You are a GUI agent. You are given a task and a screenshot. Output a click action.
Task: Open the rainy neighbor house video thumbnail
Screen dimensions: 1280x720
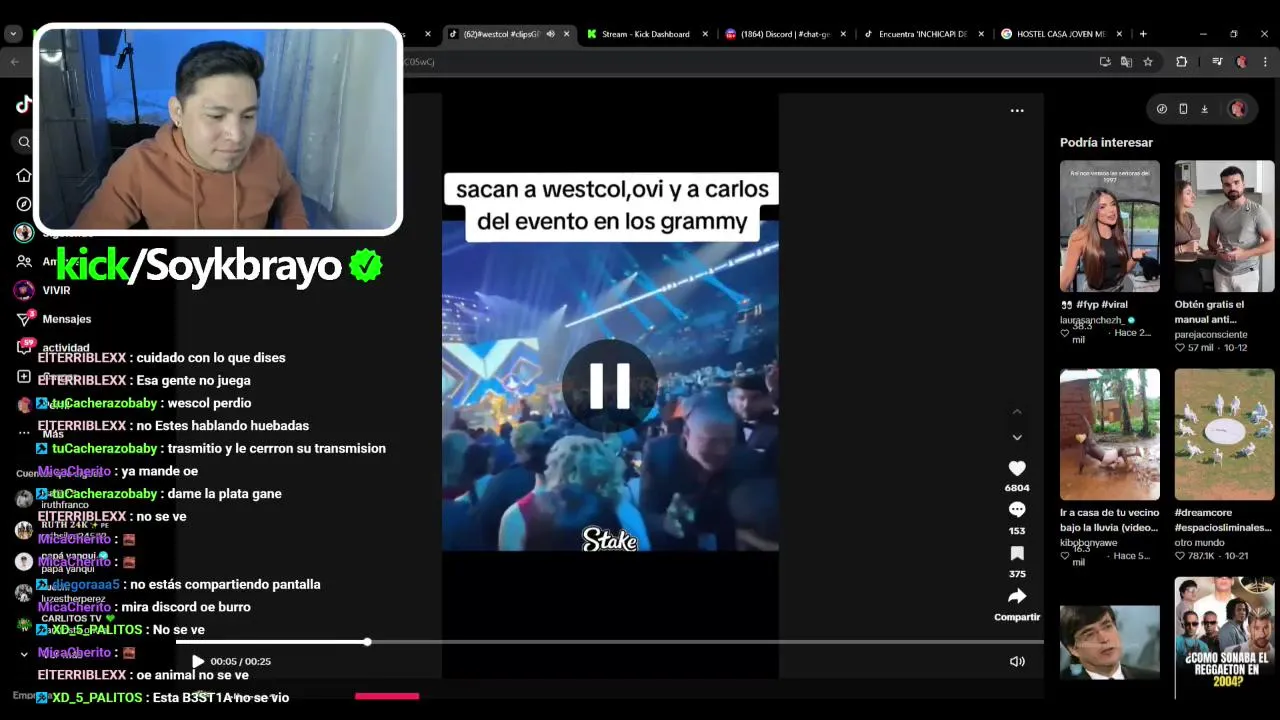pyautogui.click(x=1110, y=434)
